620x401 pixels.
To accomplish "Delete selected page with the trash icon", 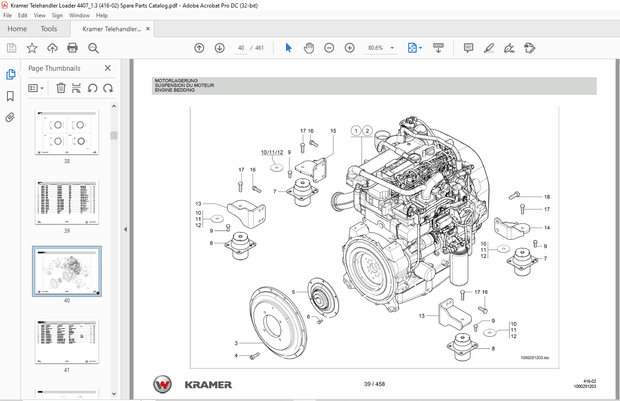I will 61,88.
